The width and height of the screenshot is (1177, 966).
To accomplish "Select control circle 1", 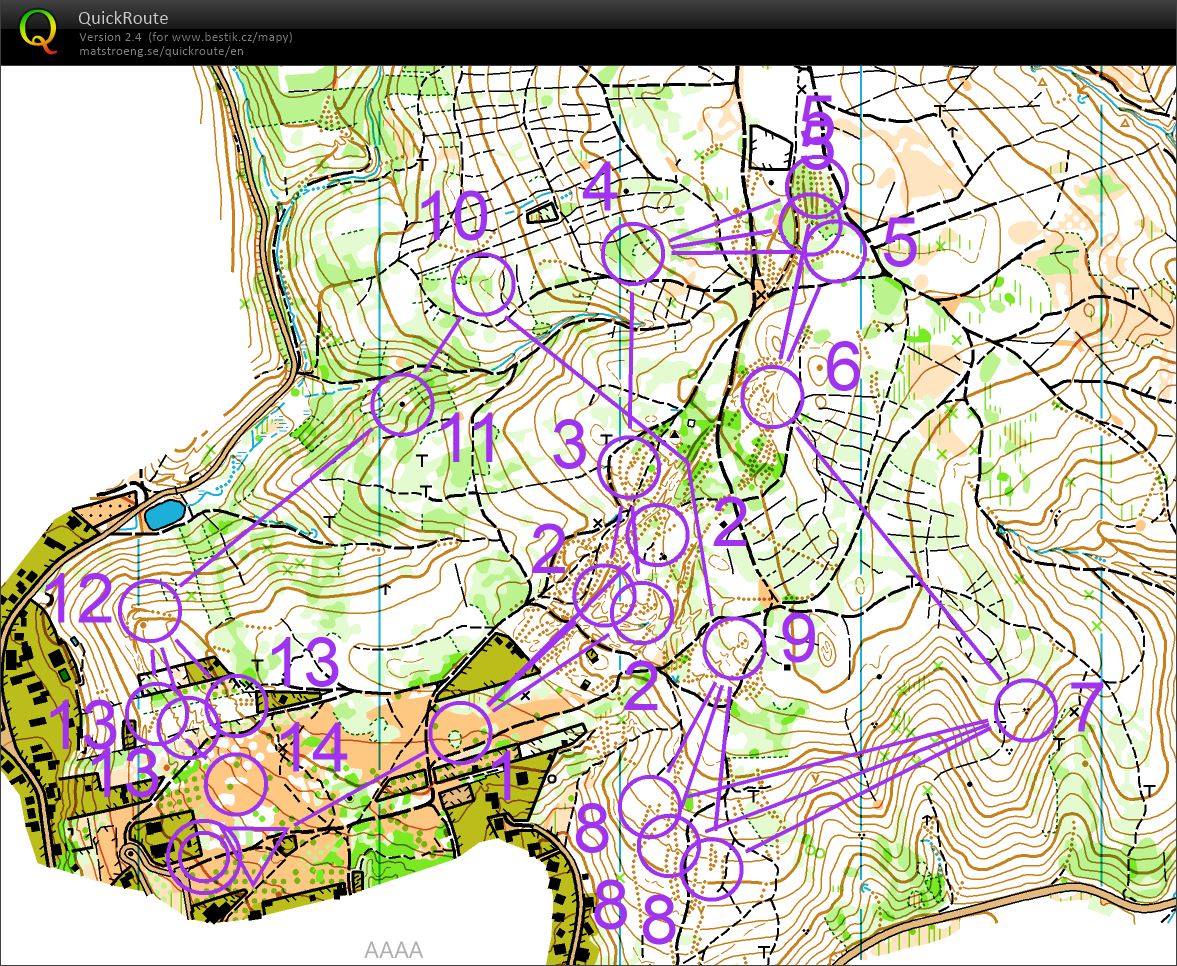I will point(460,733).
